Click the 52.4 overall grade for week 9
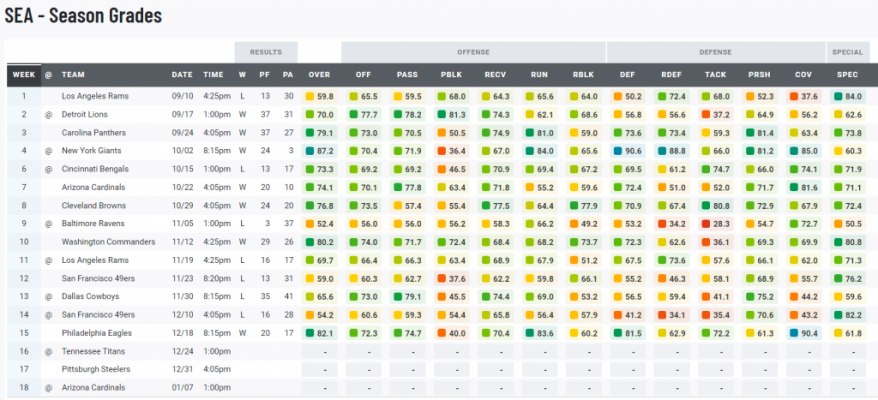Viewport: 878px width, 400px height. coord(319,224)
